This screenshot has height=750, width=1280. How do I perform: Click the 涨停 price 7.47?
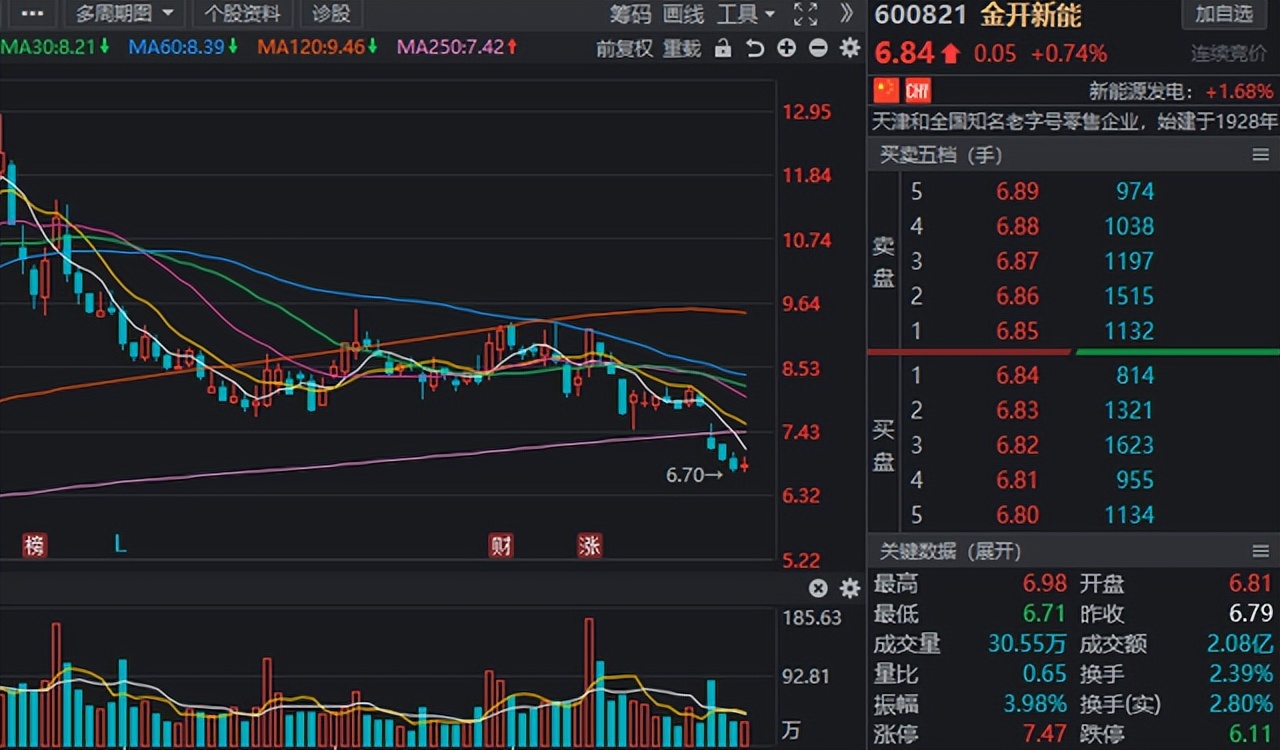pyautogui.click(x=1045, y=734)
